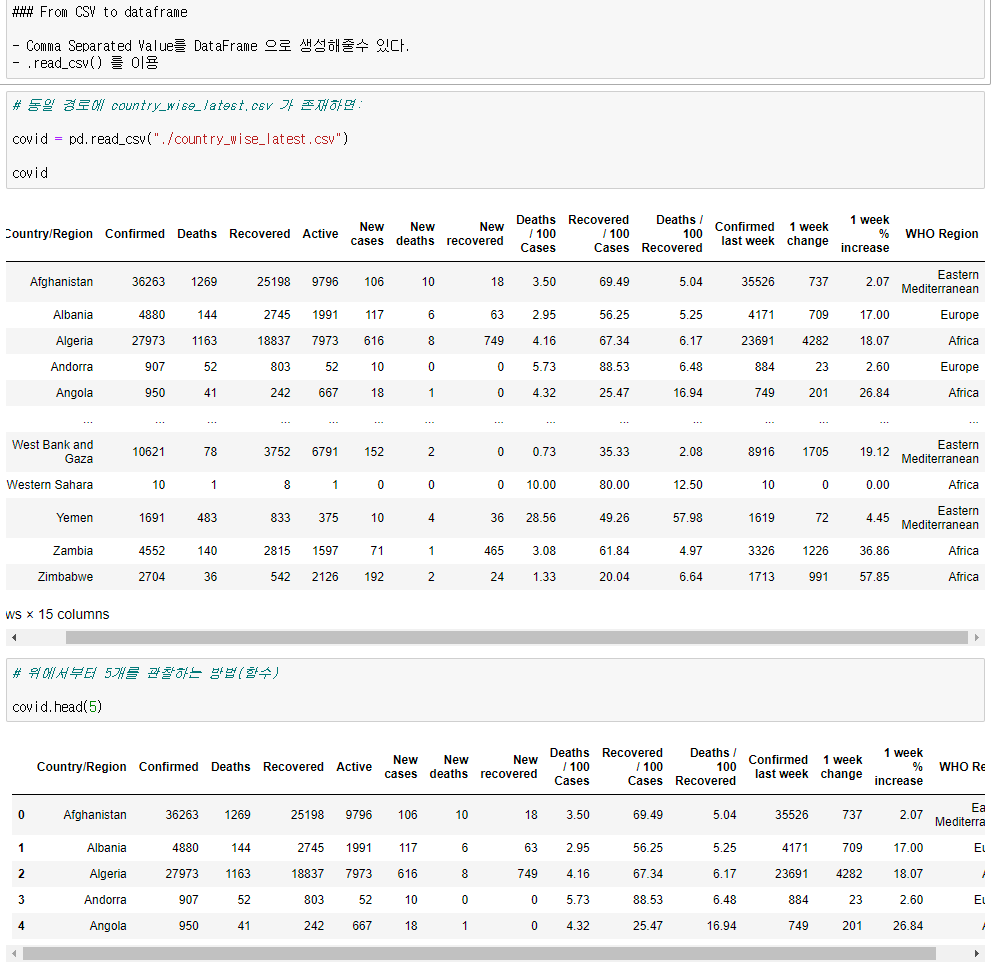Click 'Deaths' column header in first table
Image resolution: width=992 pixels, height=966 pixels.
[197, 233]
